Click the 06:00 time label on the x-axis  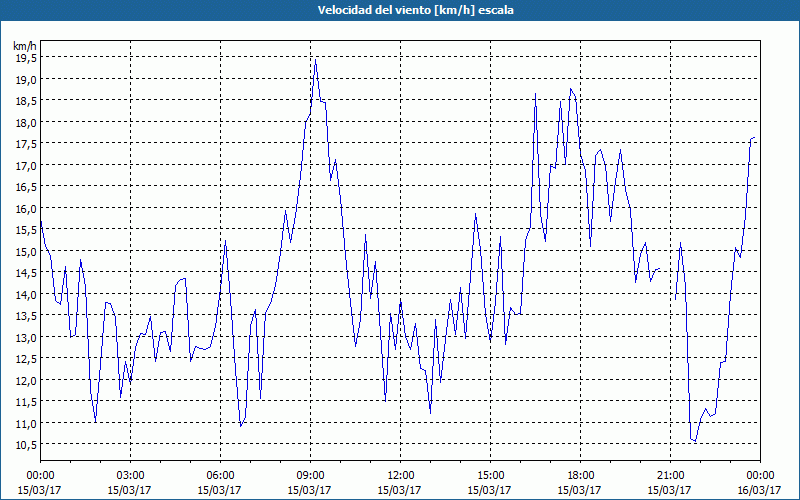coord(220,476)
